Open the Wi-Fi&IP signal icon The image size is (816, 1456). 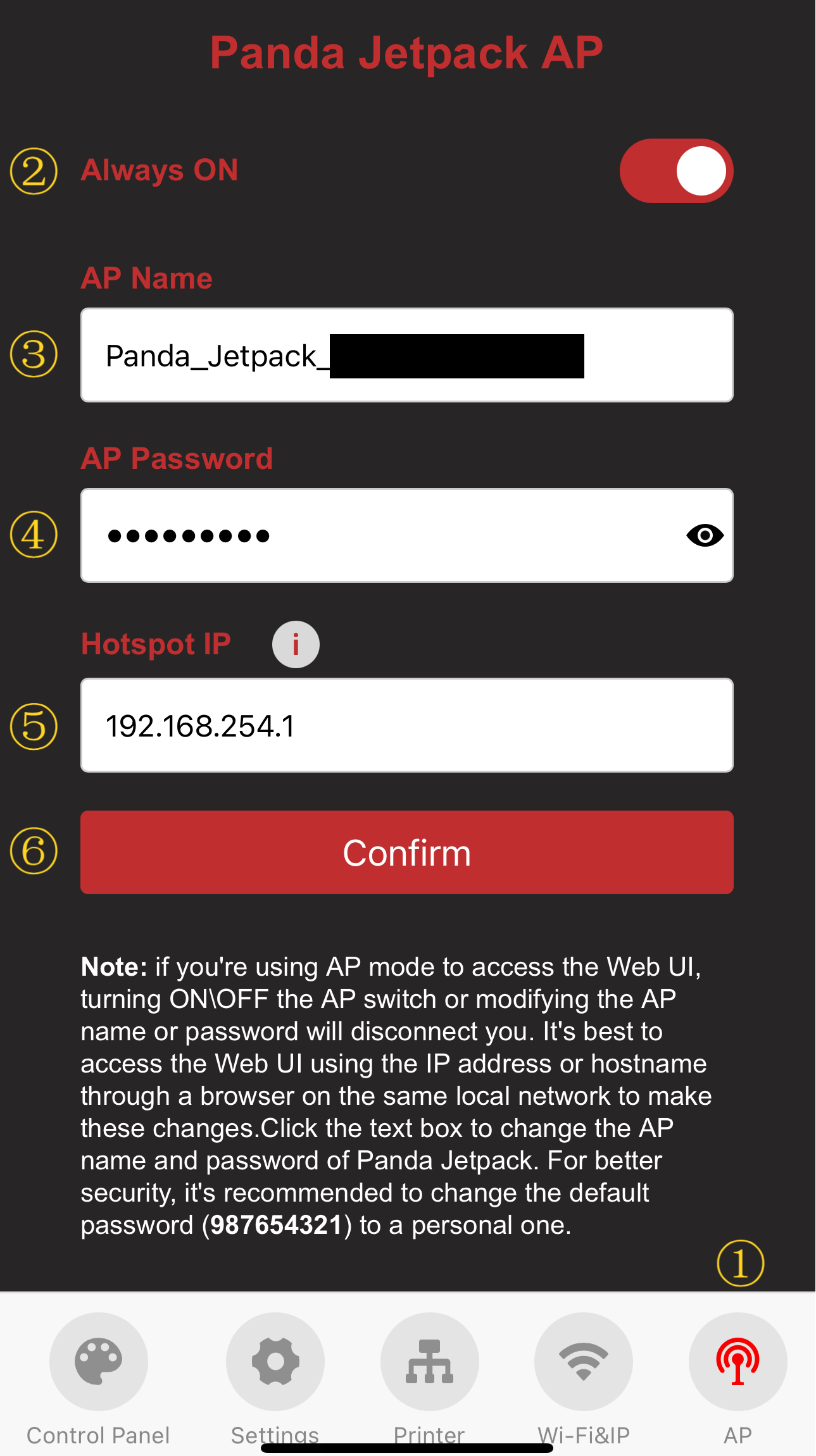(584, 1361)
